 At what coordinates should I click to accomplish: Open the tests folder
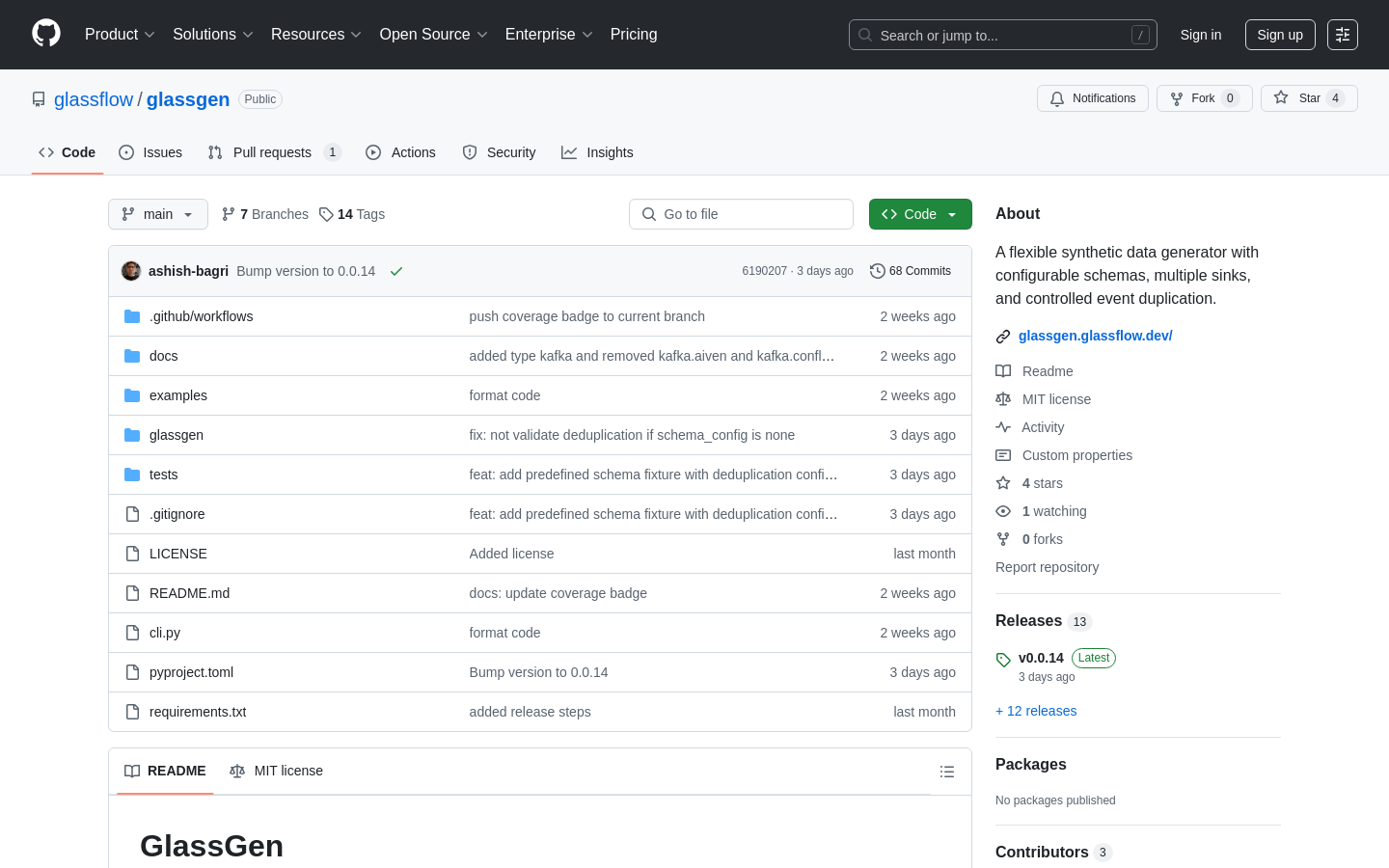click(163, 475)
